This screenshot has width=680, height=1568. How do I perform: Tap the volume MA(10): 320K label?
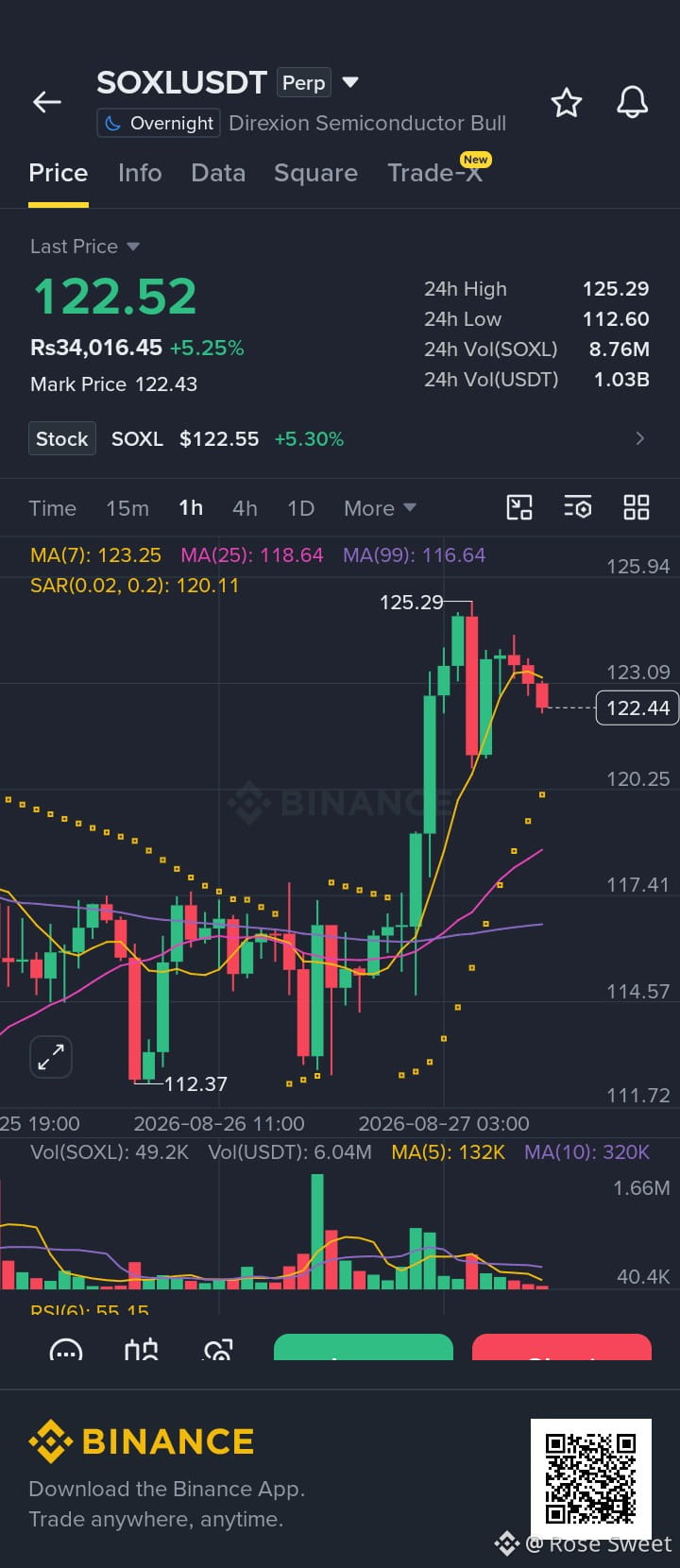pos(587,1152)
